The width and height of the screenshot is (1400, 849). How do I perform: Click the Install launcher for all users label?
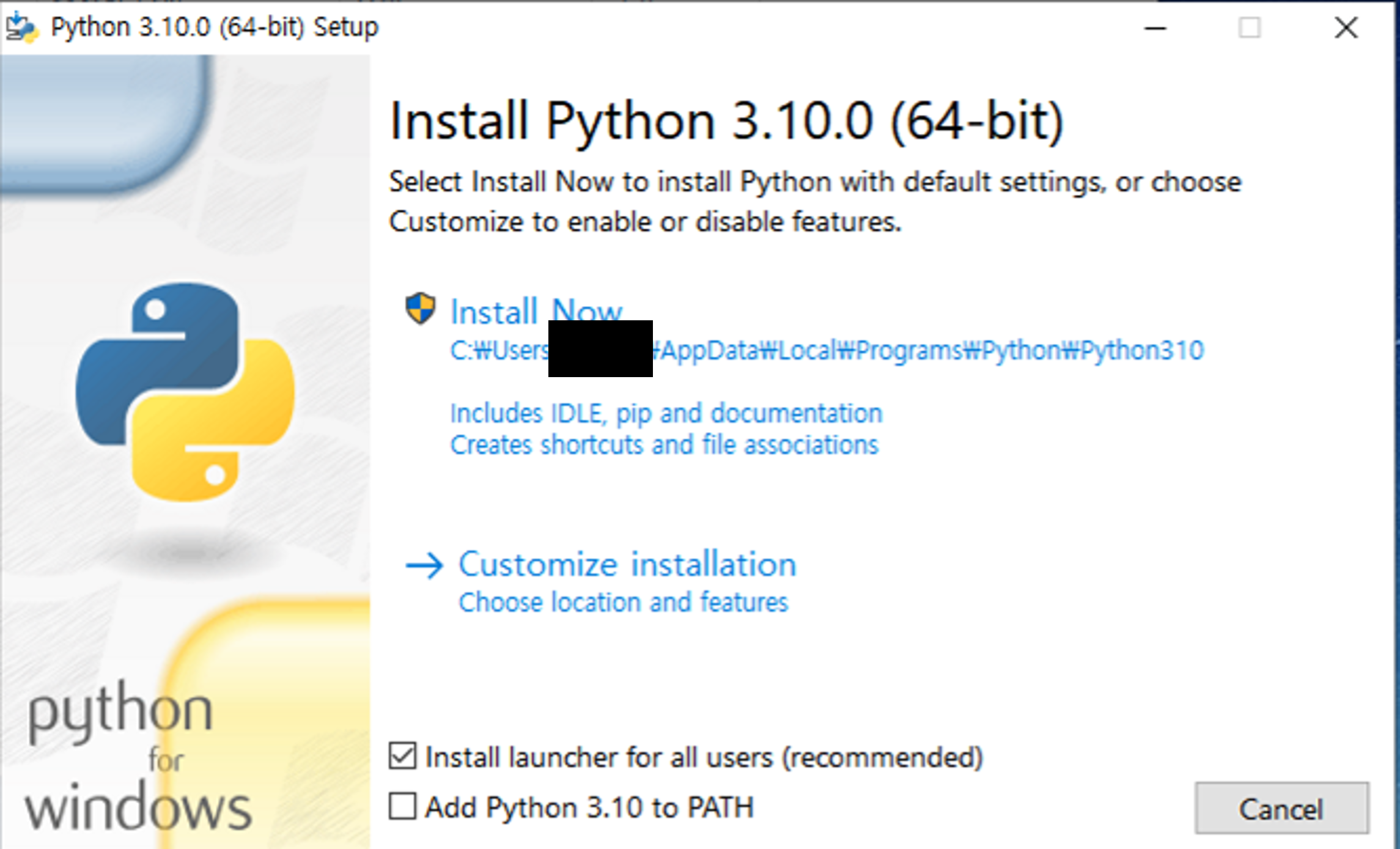tap(703, 757)
